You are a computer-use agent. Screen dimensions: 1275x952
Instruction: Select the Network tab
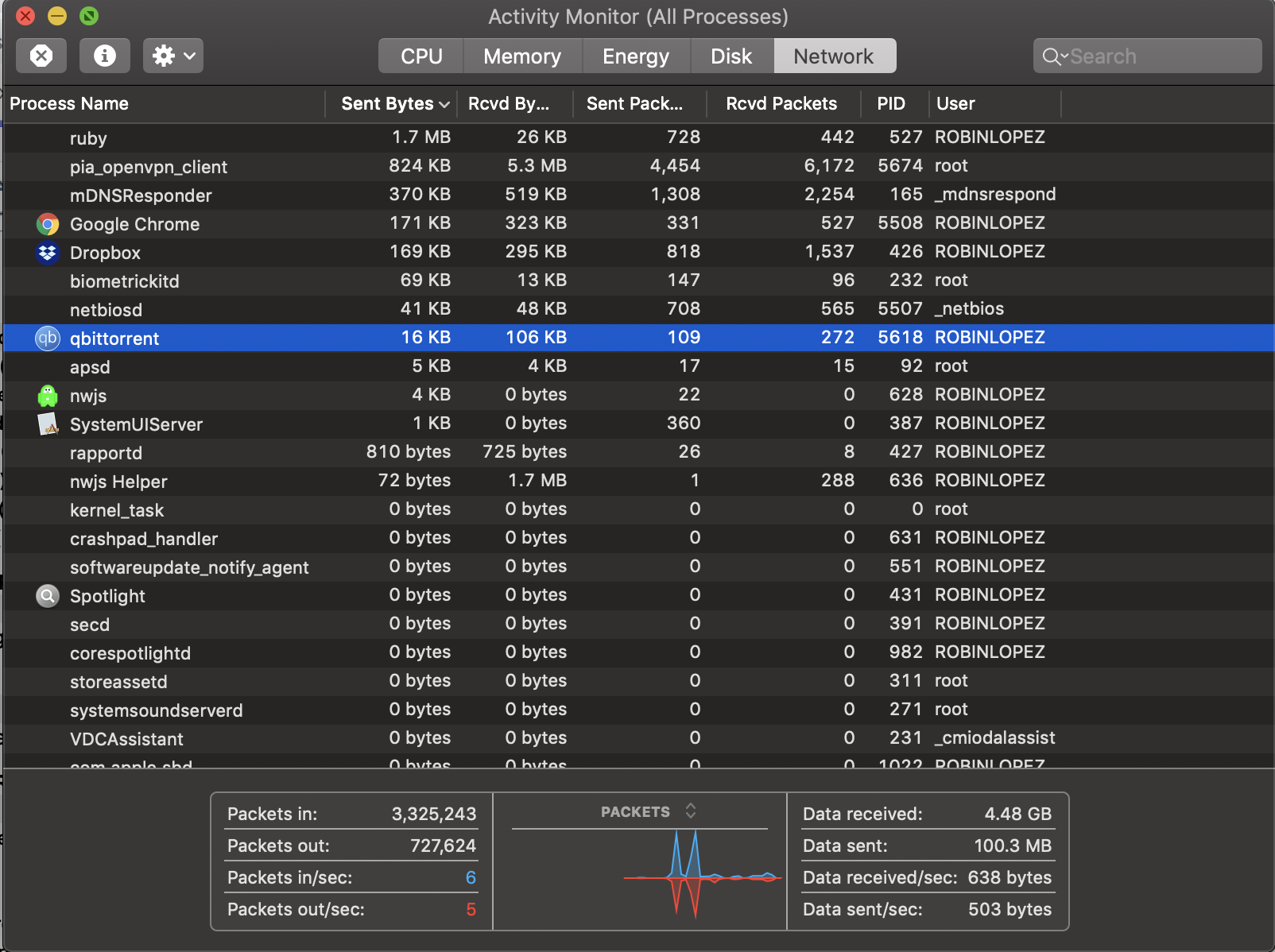[x=834, y=56]
